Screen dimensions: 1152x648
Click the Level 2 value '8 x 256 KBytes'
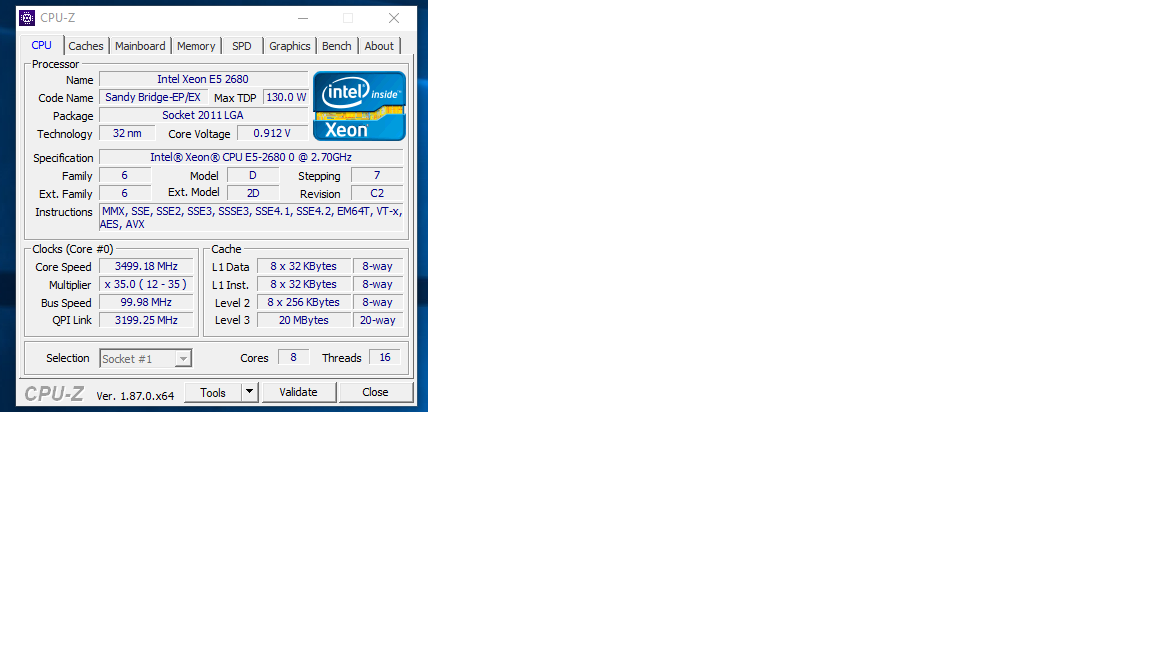303,303
